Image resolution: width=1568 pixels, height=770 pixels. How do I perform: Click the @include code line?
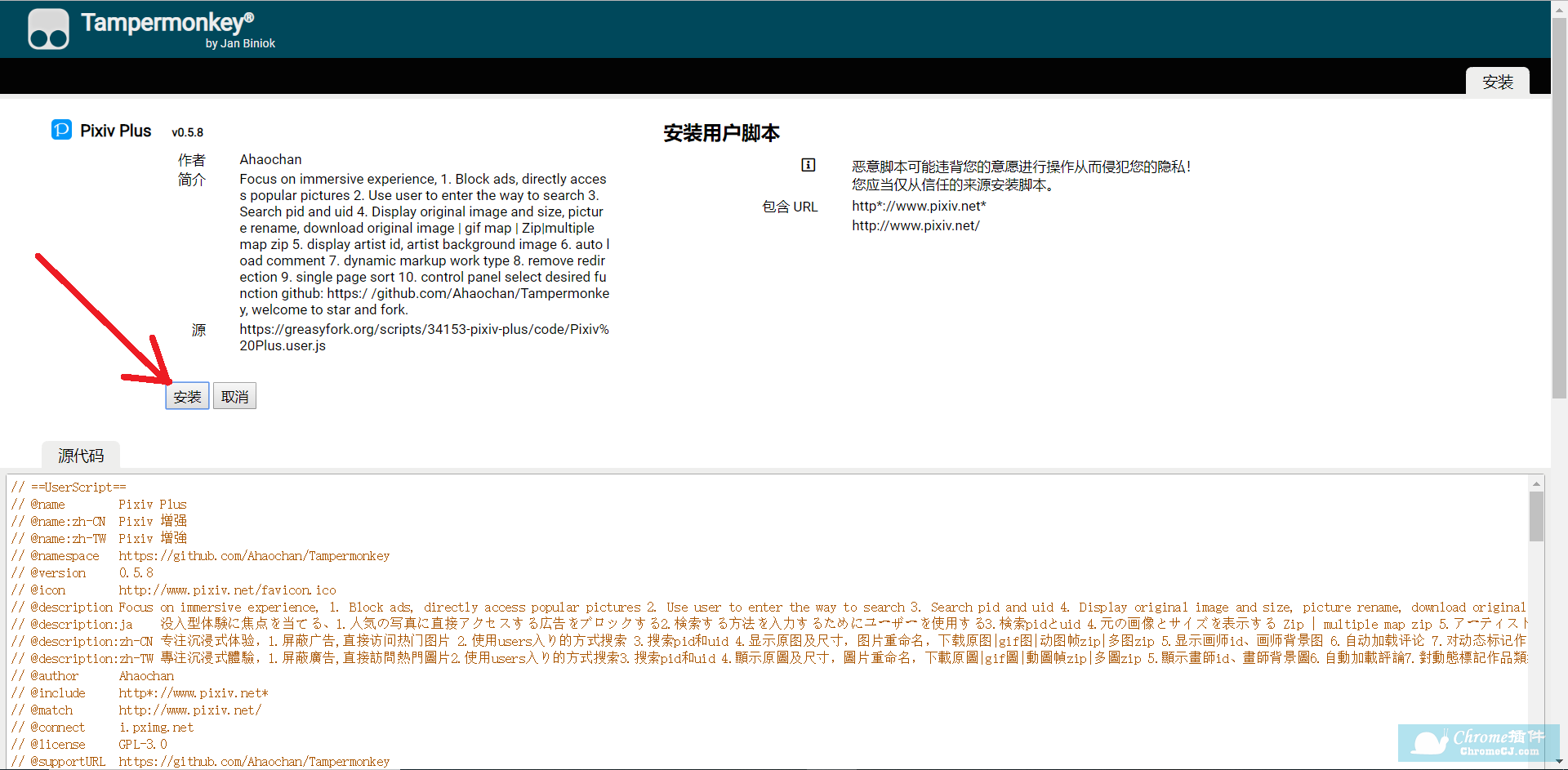[x=140, y=692]
